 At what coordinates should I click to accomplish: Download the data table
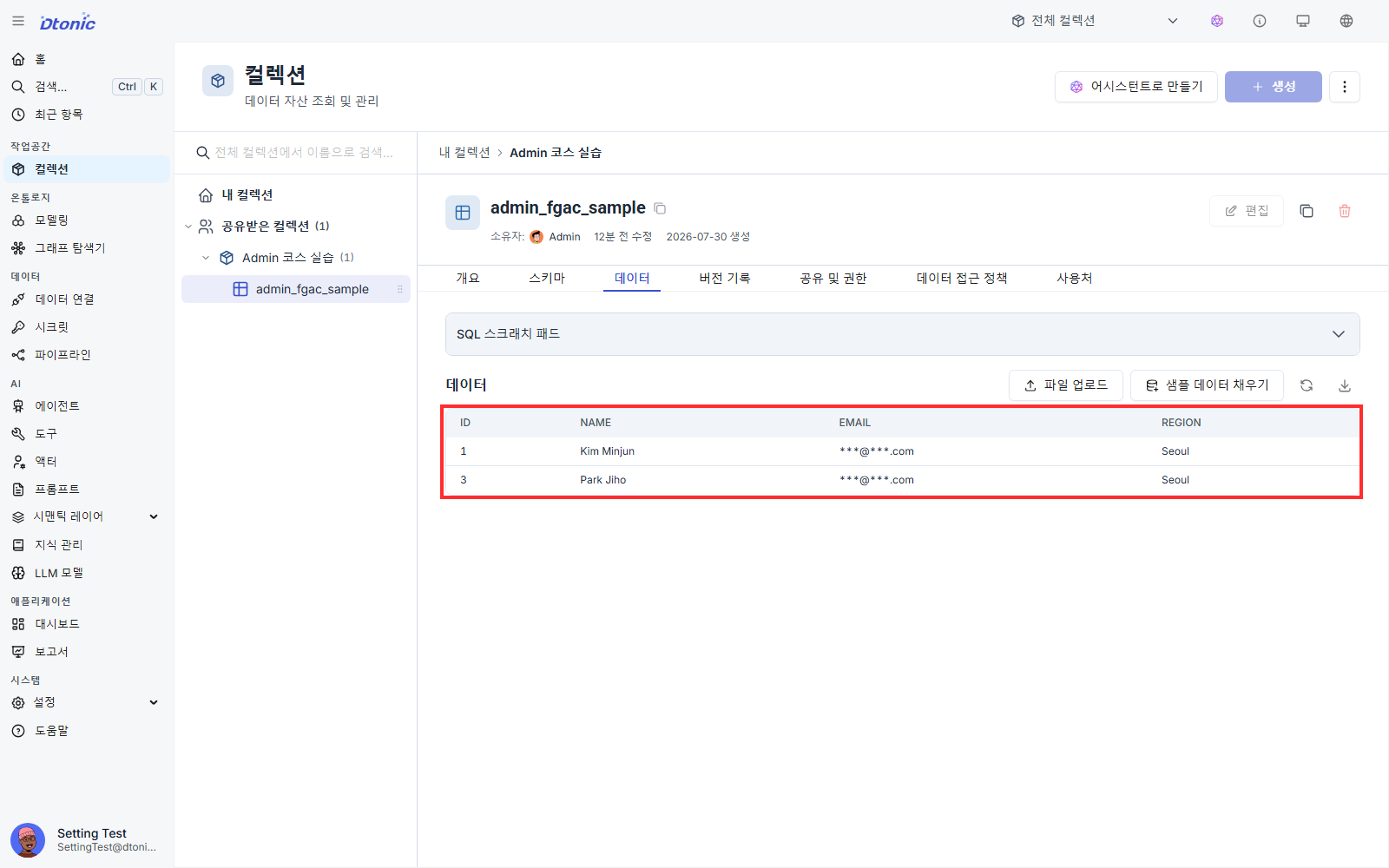tap(1345, 385)
